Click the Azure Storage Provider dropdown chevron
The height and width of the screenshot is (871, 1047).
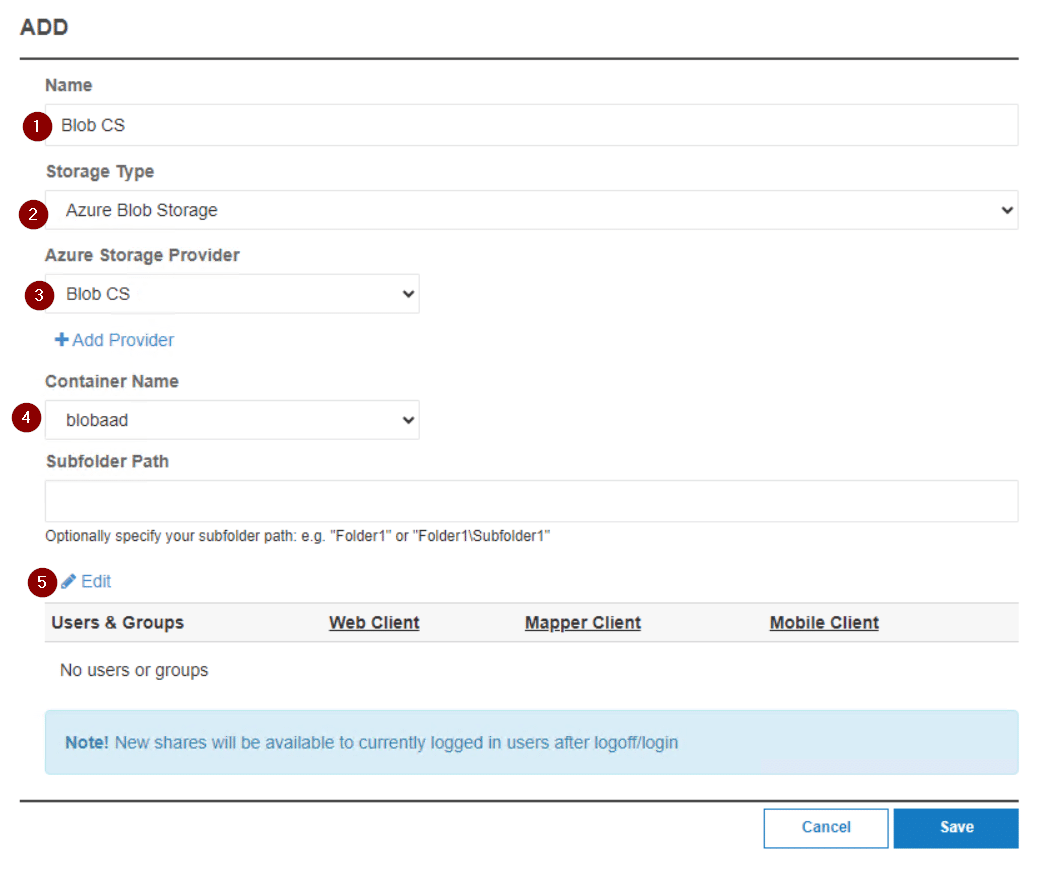coord(407,294)
